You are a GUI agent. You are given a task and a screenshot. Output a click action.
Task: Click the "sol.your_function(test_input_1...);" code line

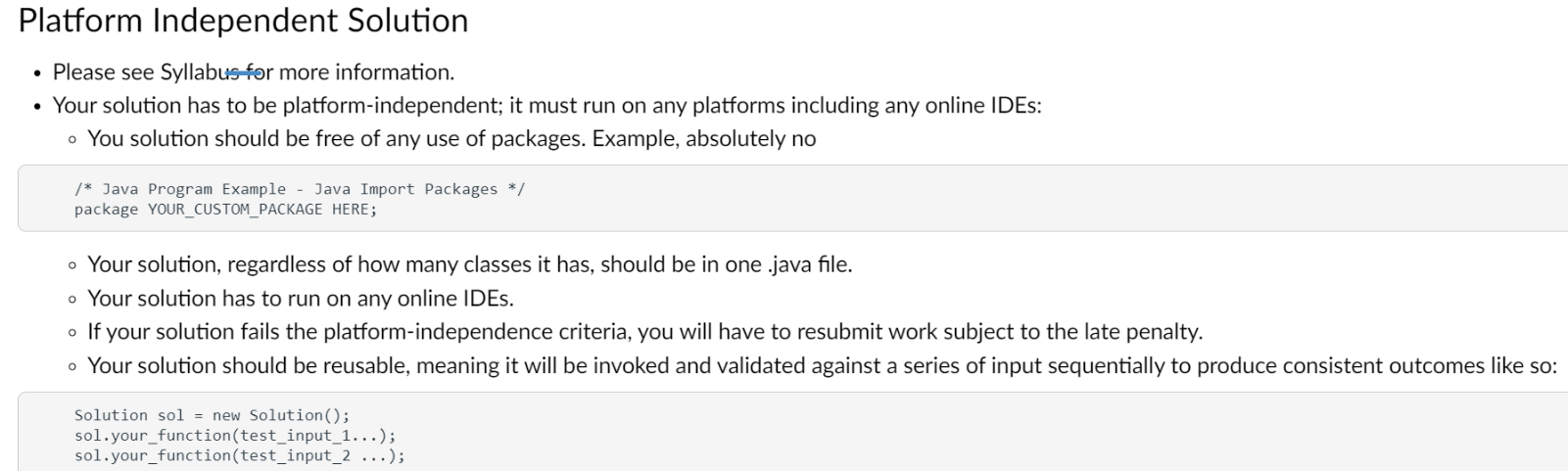click(235, 436)
